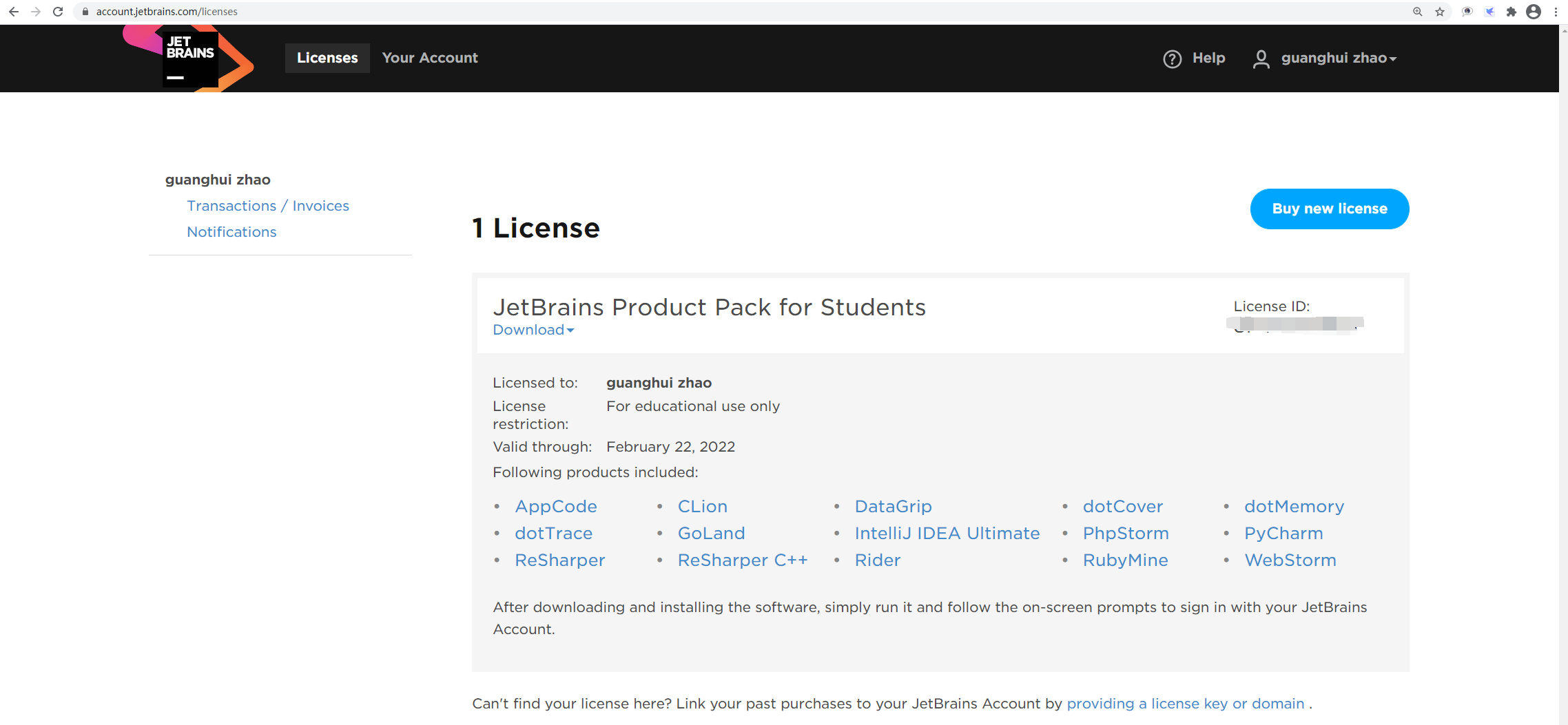Click the user silhouette icon in the header

[1261, 59]
